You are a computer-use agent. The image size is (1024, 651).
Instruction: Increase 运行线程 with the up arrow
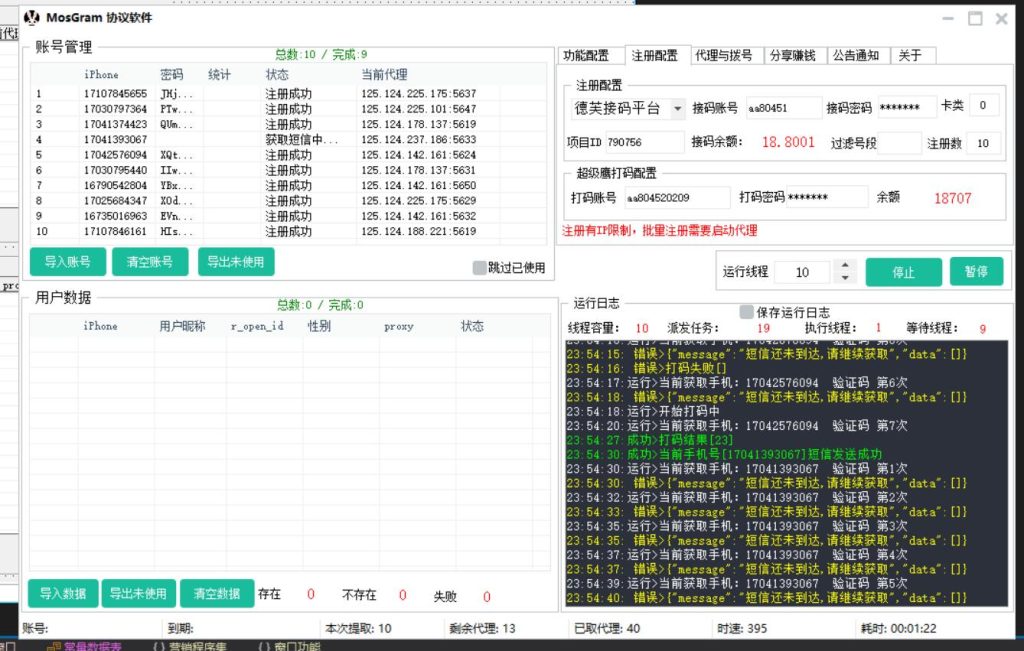coord(845,266)
